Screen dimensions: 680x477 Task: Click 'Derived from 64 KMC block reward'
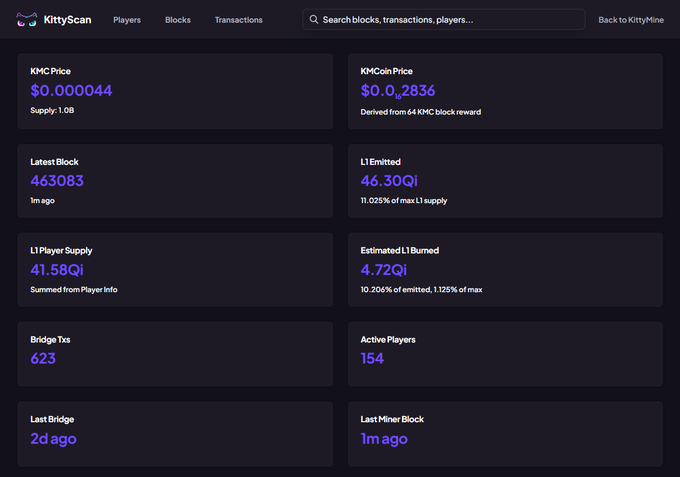click(x=421, y=112)
